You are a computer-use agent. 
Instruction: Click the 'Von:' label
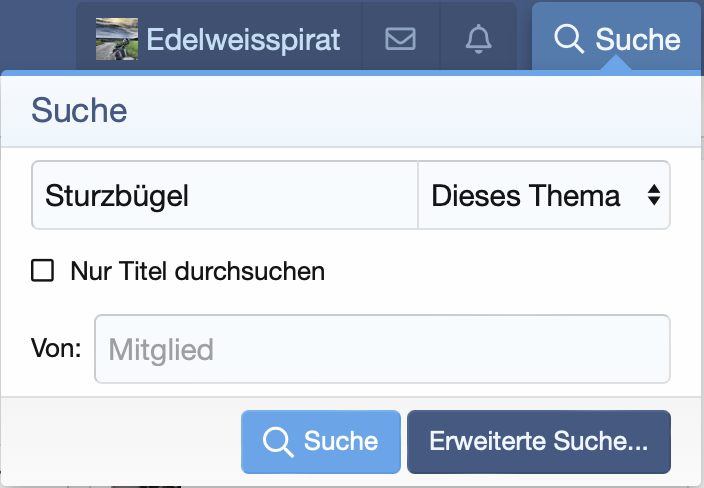[56, 349]
